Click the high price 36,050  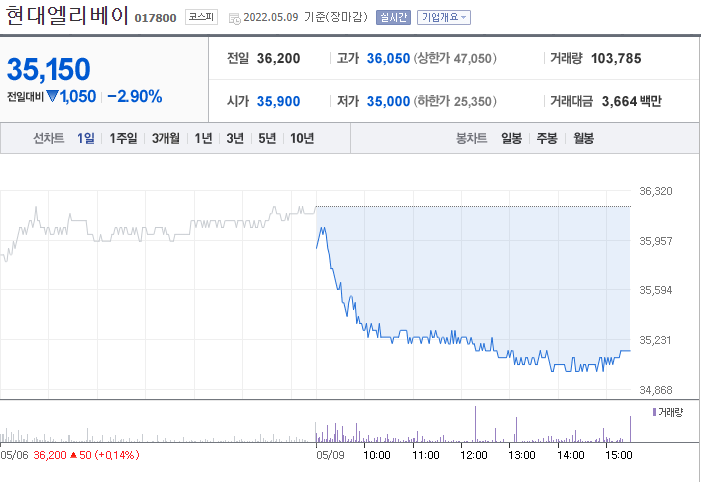point(388,58)
